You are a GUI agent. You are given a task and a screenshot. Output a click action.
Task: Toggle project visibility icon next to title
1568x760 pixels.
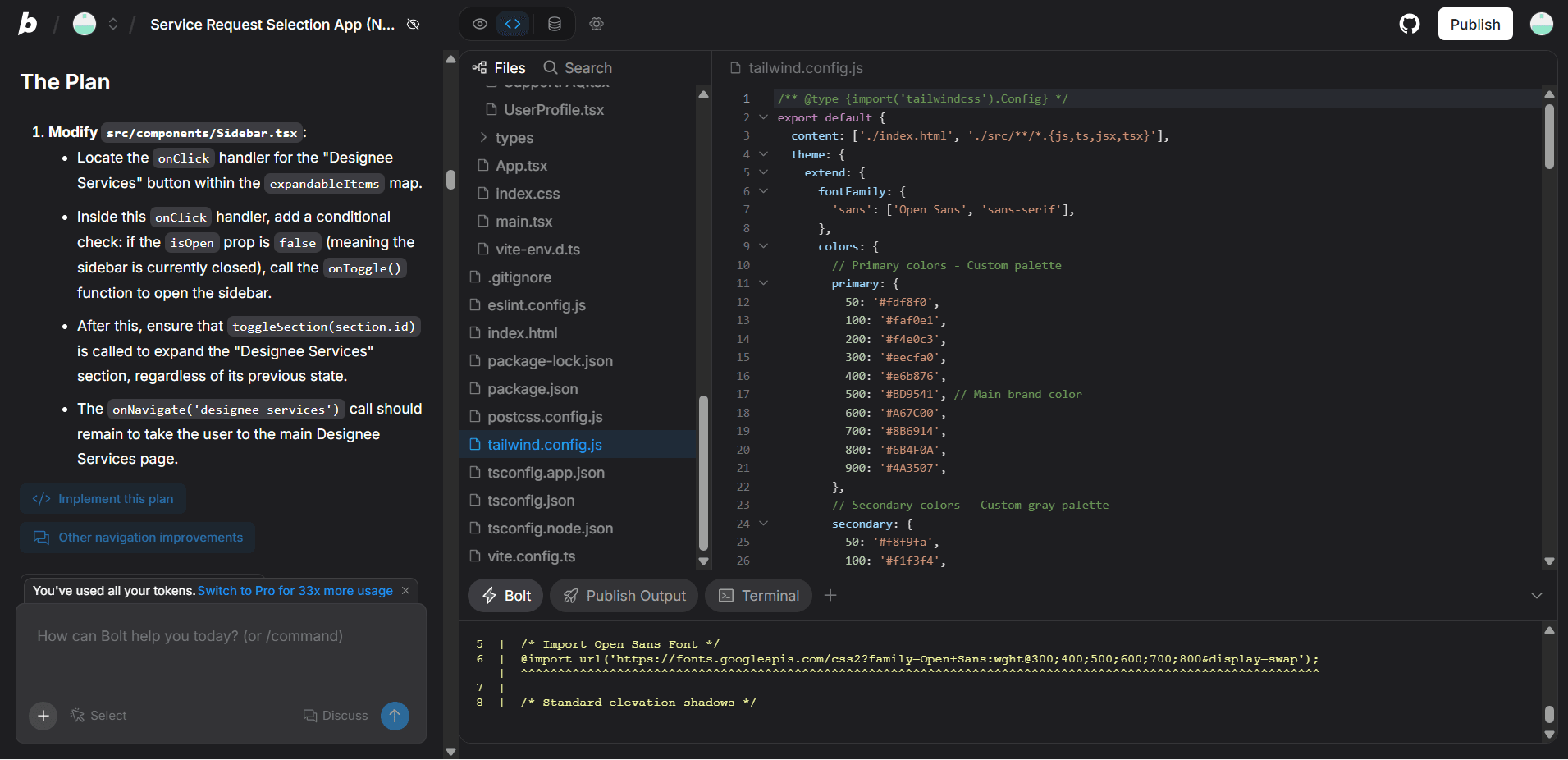[x=414, y=25]
